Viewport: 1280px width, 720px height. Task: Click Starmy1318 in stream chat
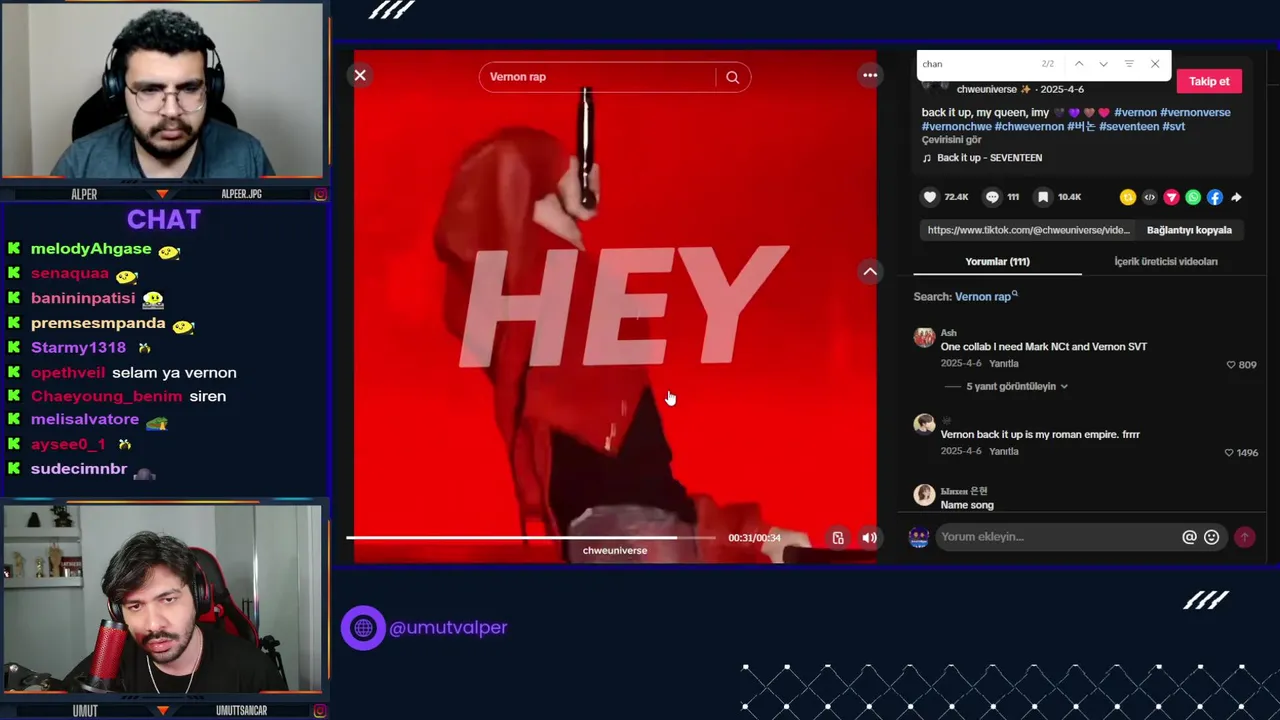point(78,348)
